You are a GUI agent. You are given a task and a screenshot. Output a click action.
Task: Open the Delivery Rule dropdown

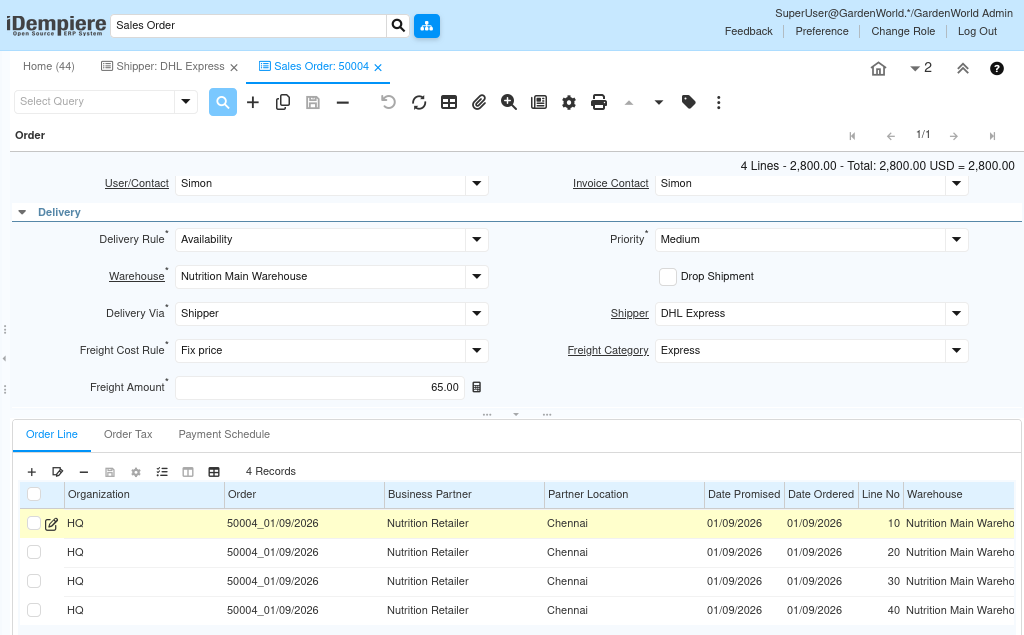(477, 240)
